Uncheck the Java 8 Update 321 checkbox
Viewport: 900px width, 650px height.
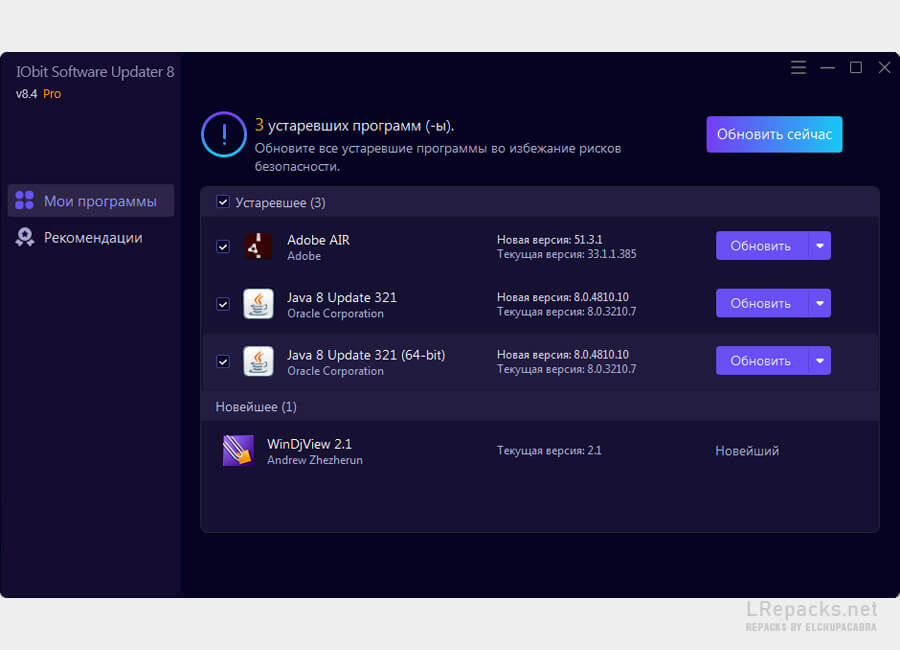point(223,304)
